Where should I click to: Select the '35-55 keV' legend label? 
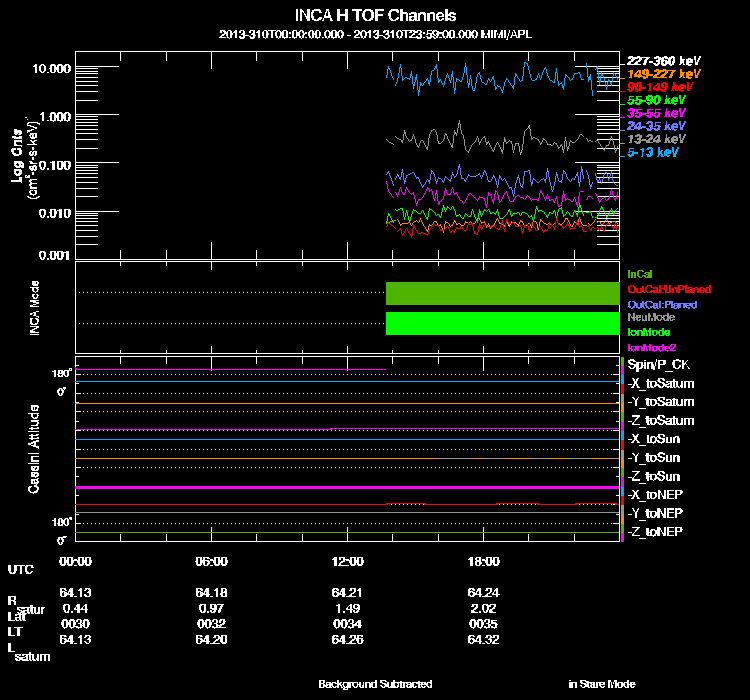pos(656,113)
